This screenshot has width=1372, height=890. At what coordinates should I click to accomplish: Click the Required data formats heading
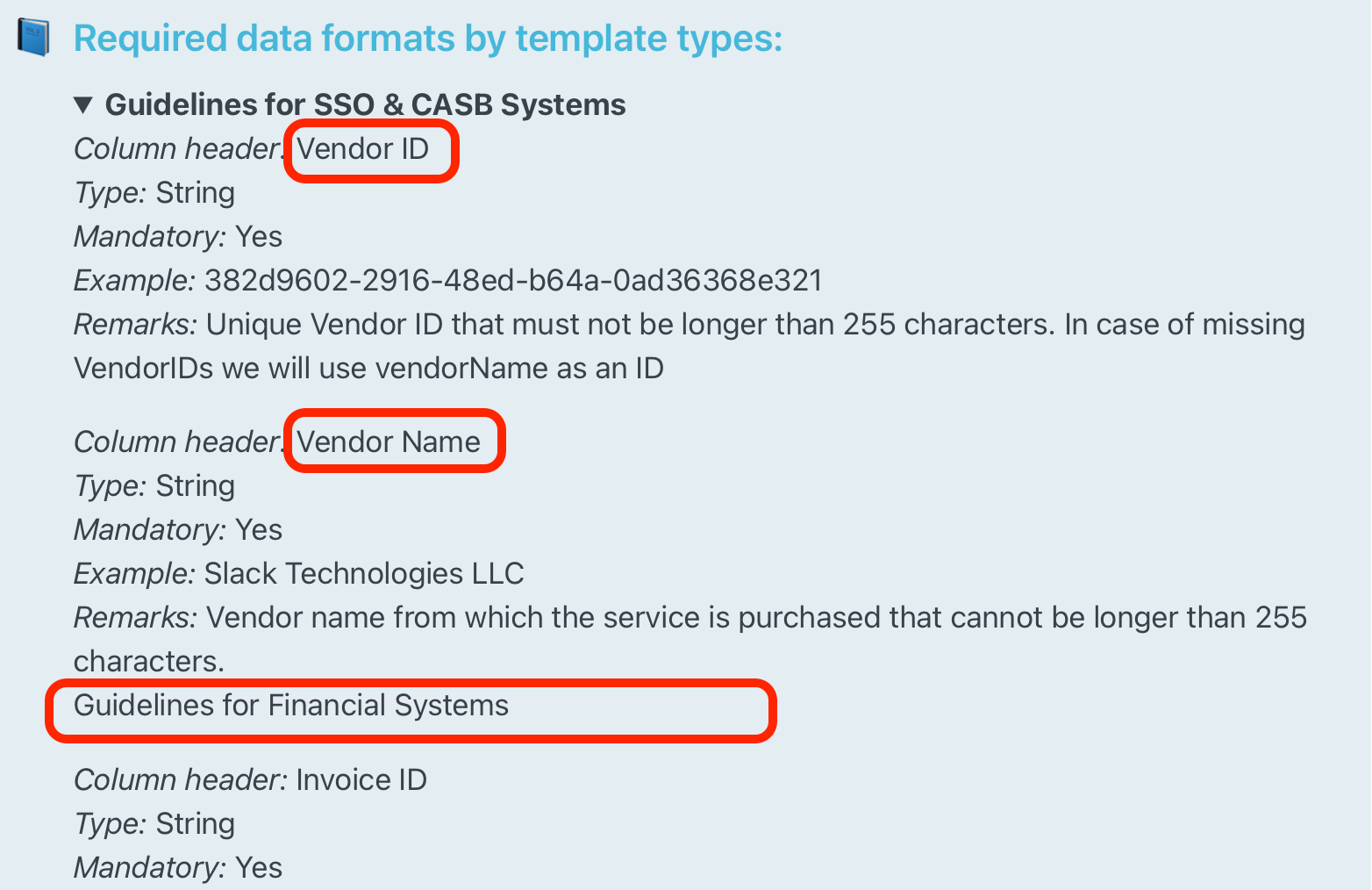click(x=428, y=39)
